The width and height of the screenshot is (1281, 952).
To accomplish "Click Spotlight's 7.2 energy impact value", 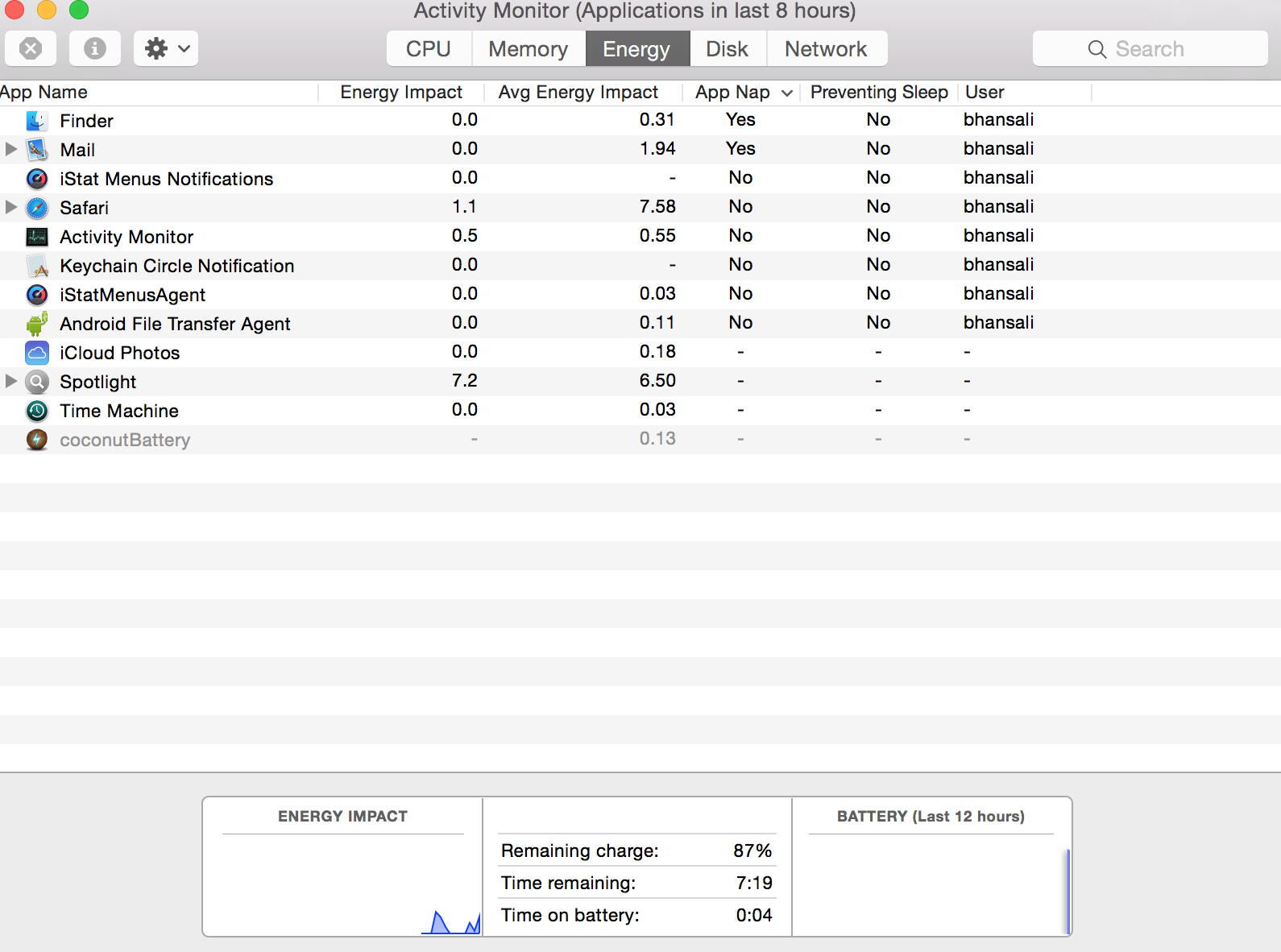I will [x=465, y=381].
